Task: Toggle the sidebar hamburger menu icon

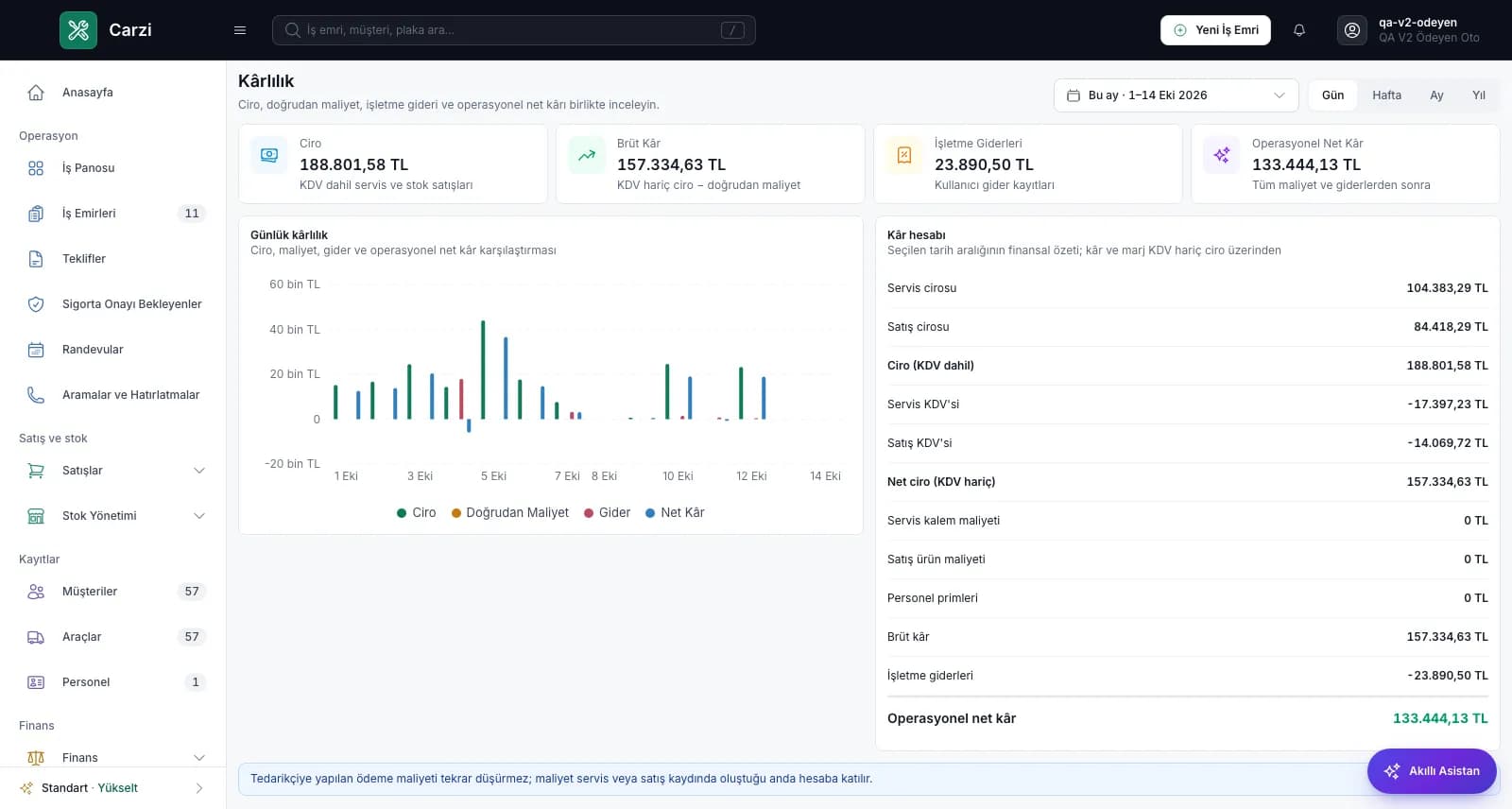Action: pos(240,30)
